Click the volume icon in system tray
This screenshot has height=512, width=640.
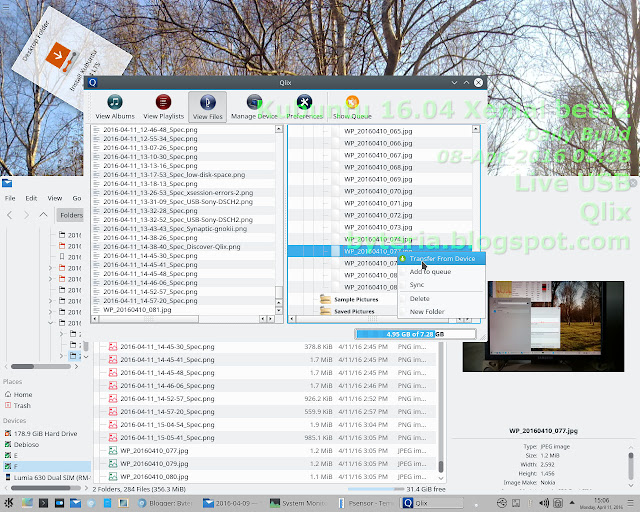tap(544, 503)
